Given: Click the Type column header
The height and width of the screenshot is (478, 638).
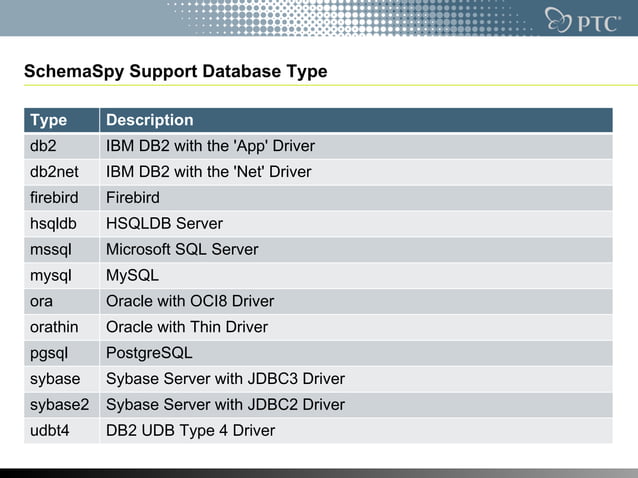Looking at the screenshot, I should (x=49, y=120).
